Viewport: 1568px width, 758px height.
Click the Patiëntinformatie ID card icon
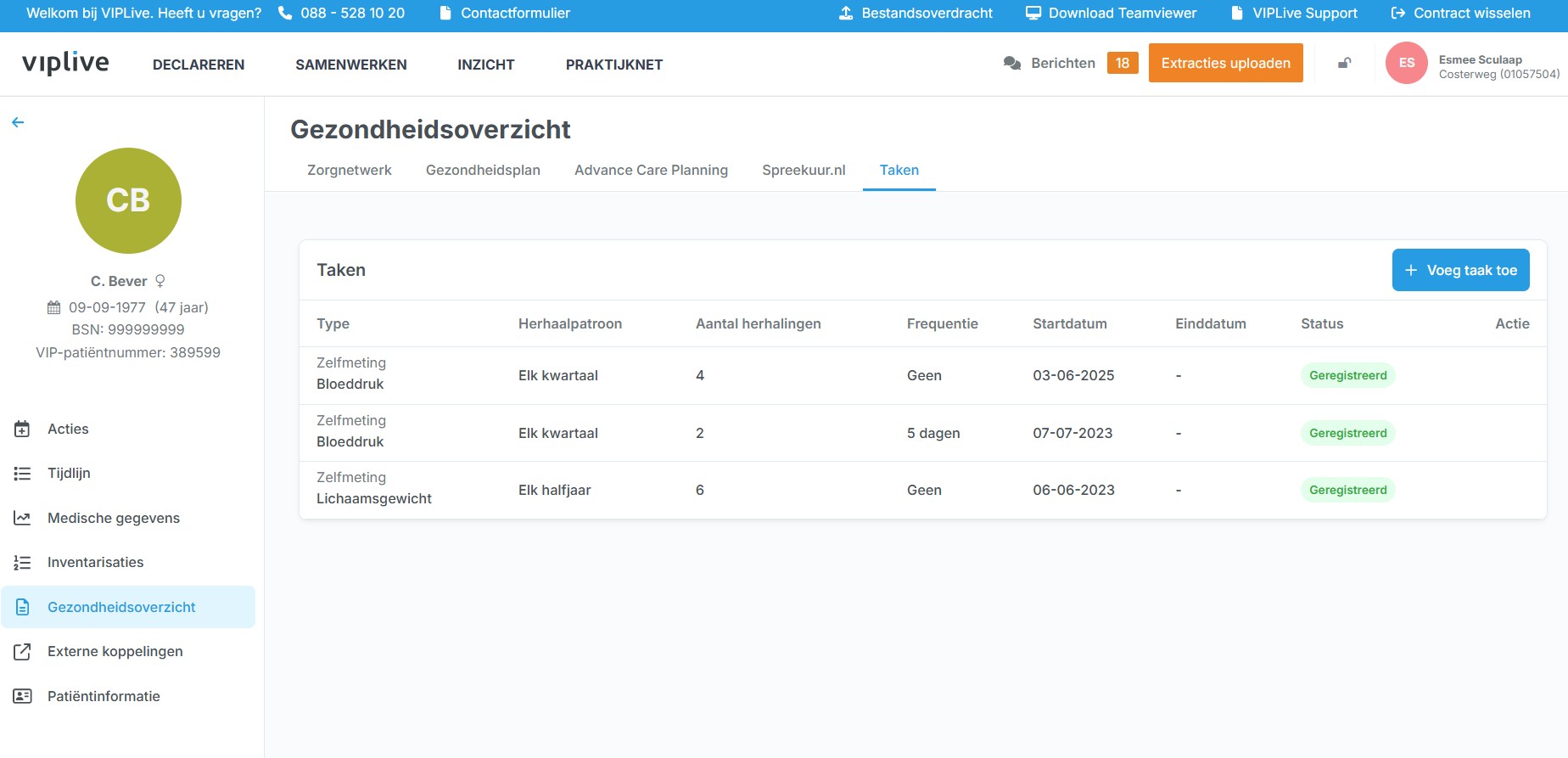(x=23, y=697)
